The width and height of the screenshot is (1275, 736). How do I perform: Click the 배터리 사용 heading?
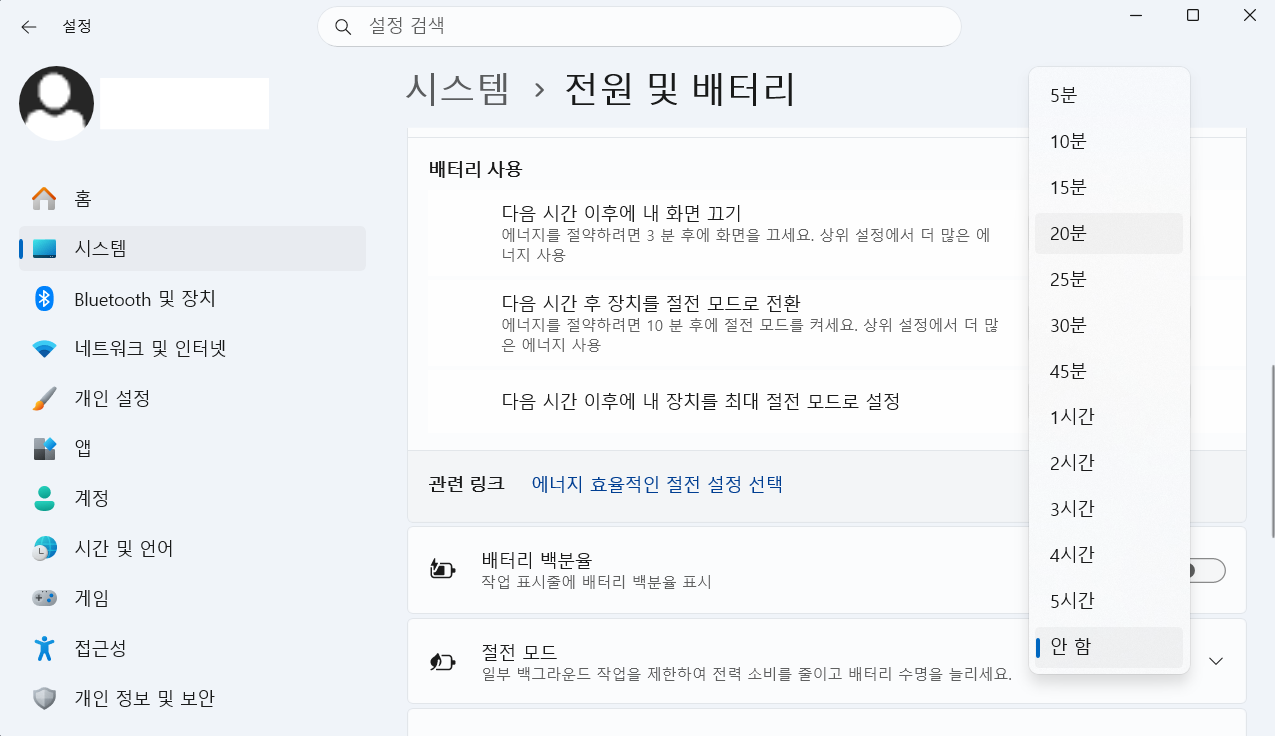(x=476, y=169)
